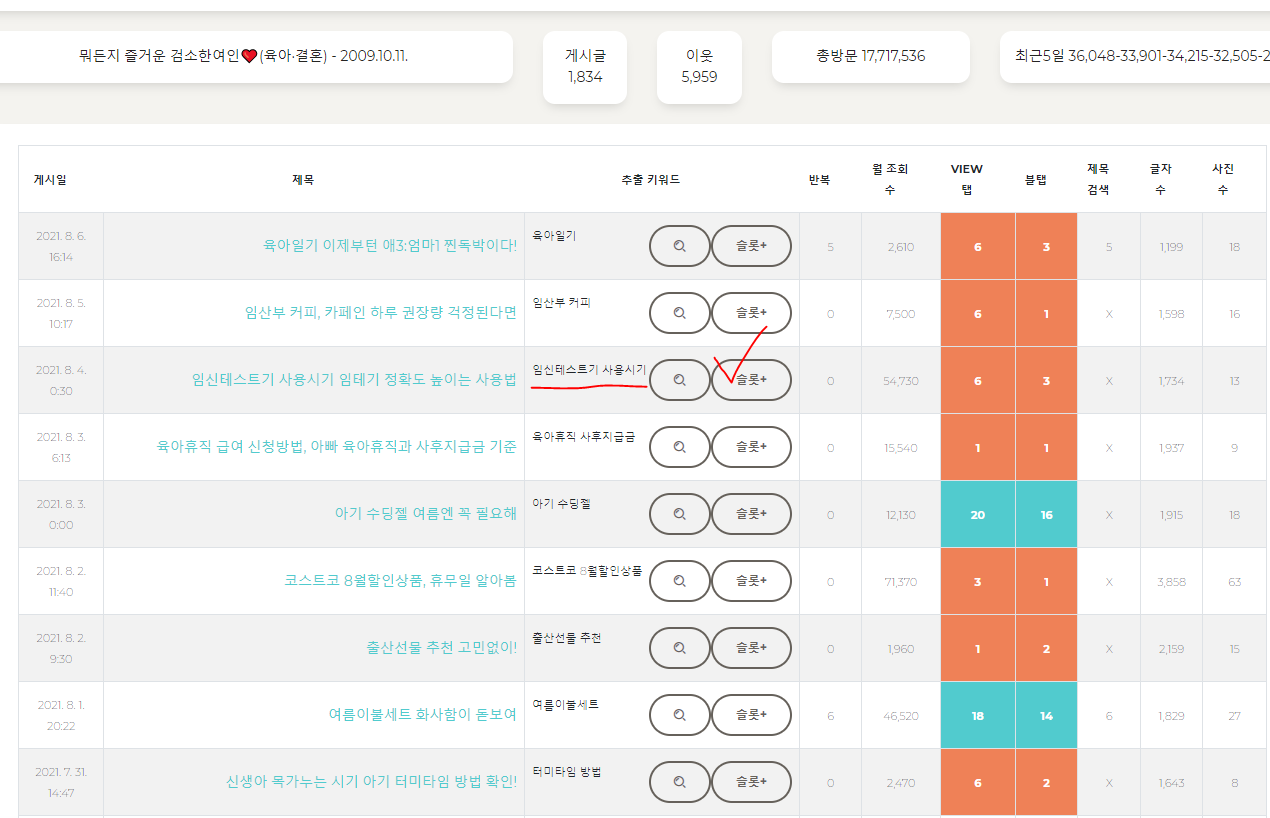1270x818 pixels.
Task: Click magnifier button for 출산선물 추천
Action: coord(680,648)
